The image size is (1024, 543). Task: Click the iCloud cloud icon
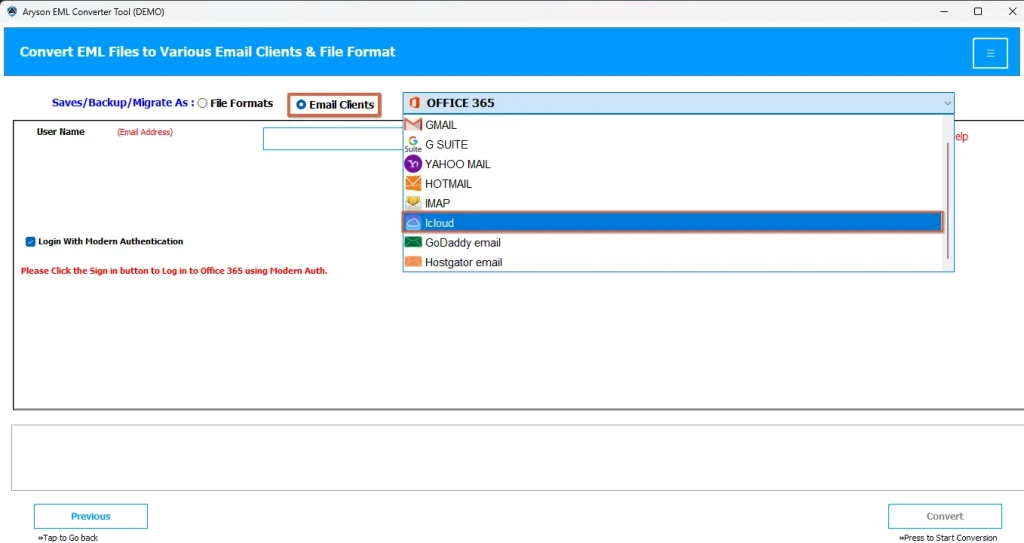pos(413,223)
